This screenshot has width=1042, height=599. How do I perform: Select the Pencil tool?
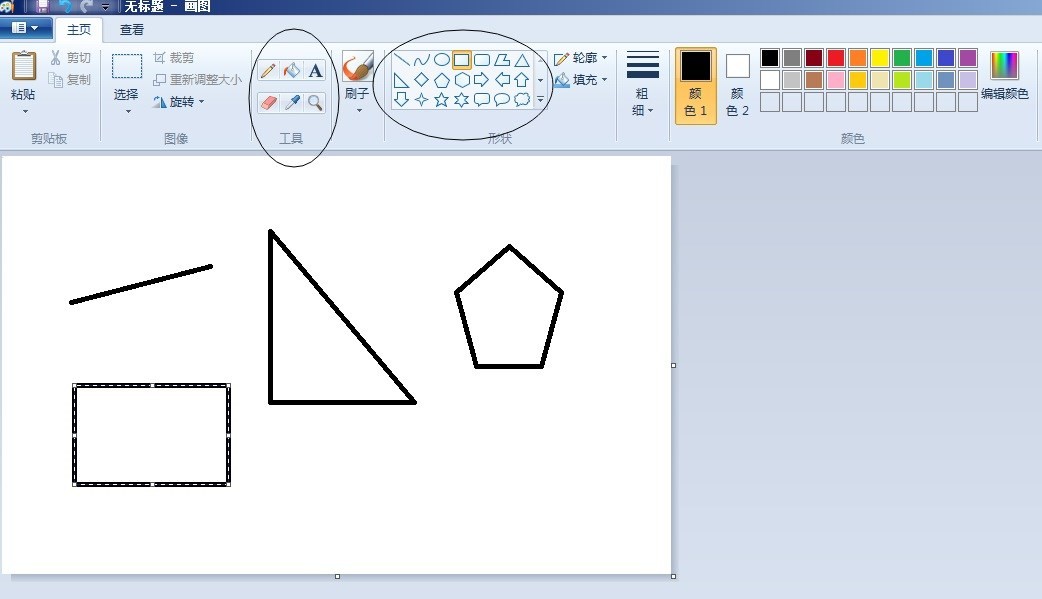[266, 71]
